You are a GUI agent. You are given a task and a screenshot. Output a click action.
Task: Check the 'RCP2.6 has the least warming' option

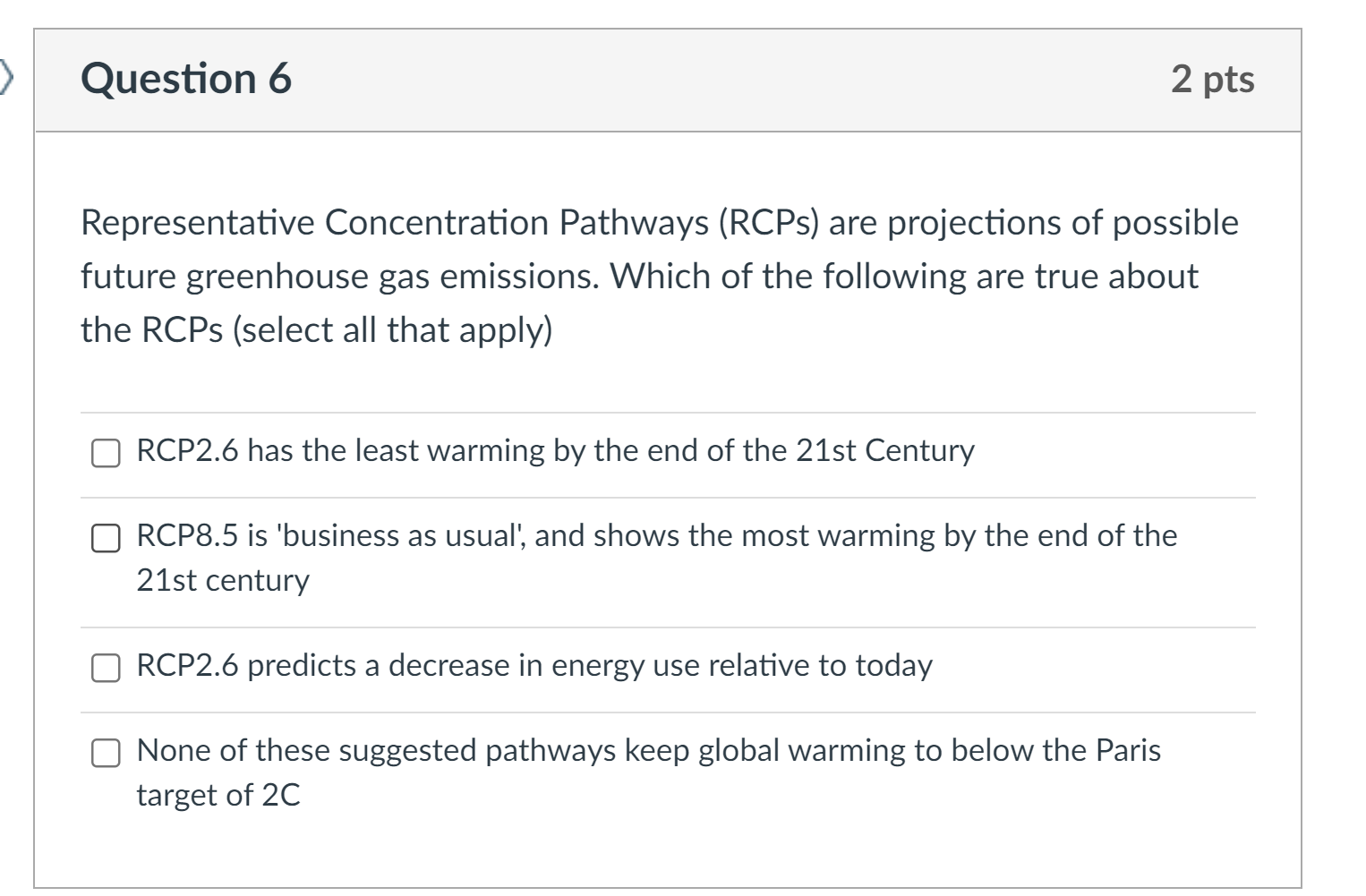[106, 454]
